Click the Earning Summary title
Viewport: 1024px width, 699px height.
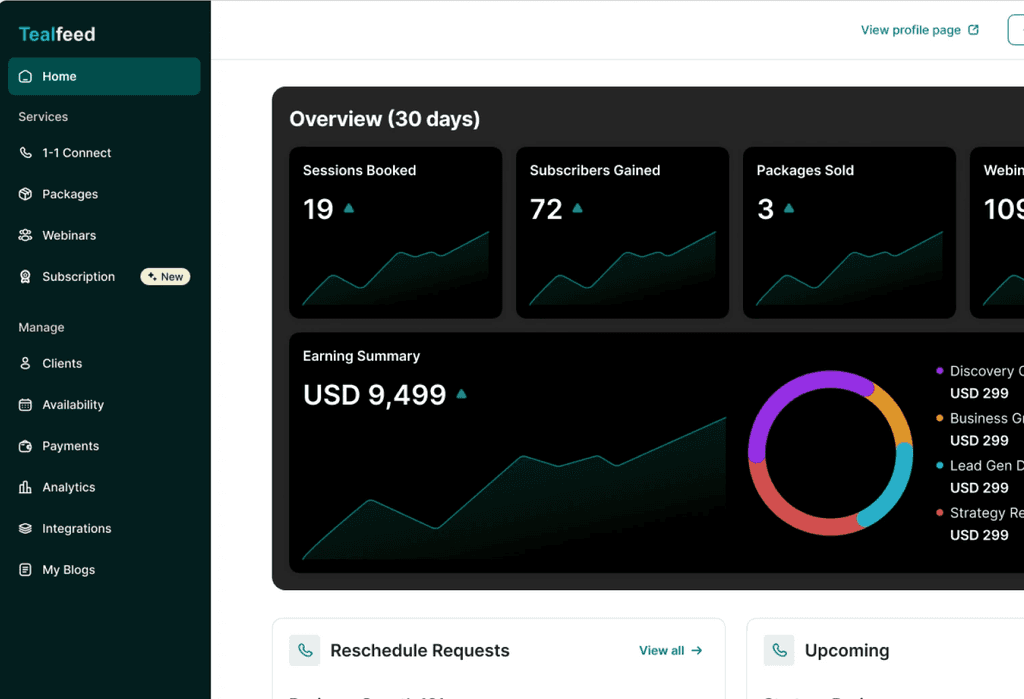[x=361, y=356]
